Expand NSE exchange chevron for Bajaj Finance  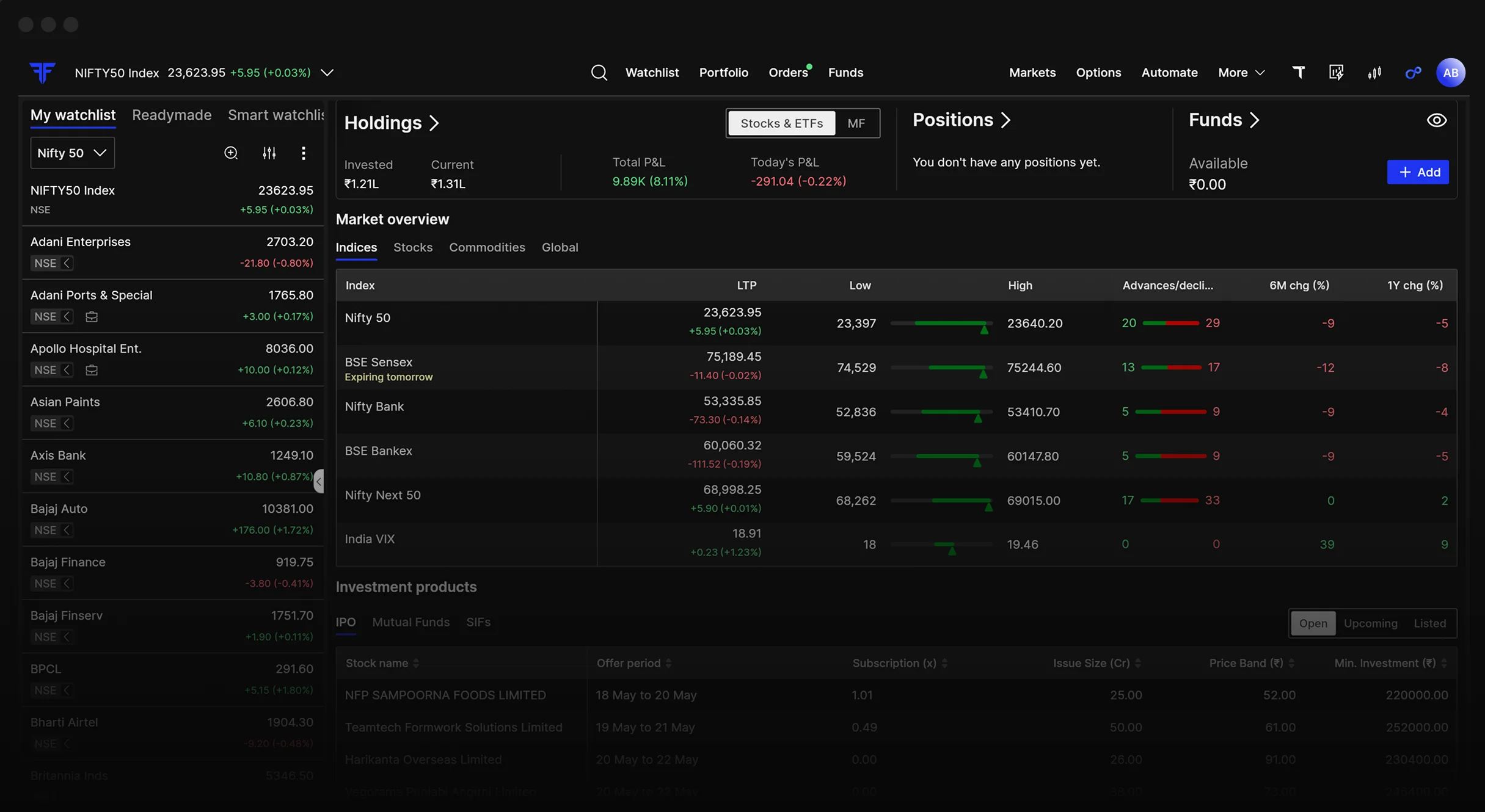[67, 584]
